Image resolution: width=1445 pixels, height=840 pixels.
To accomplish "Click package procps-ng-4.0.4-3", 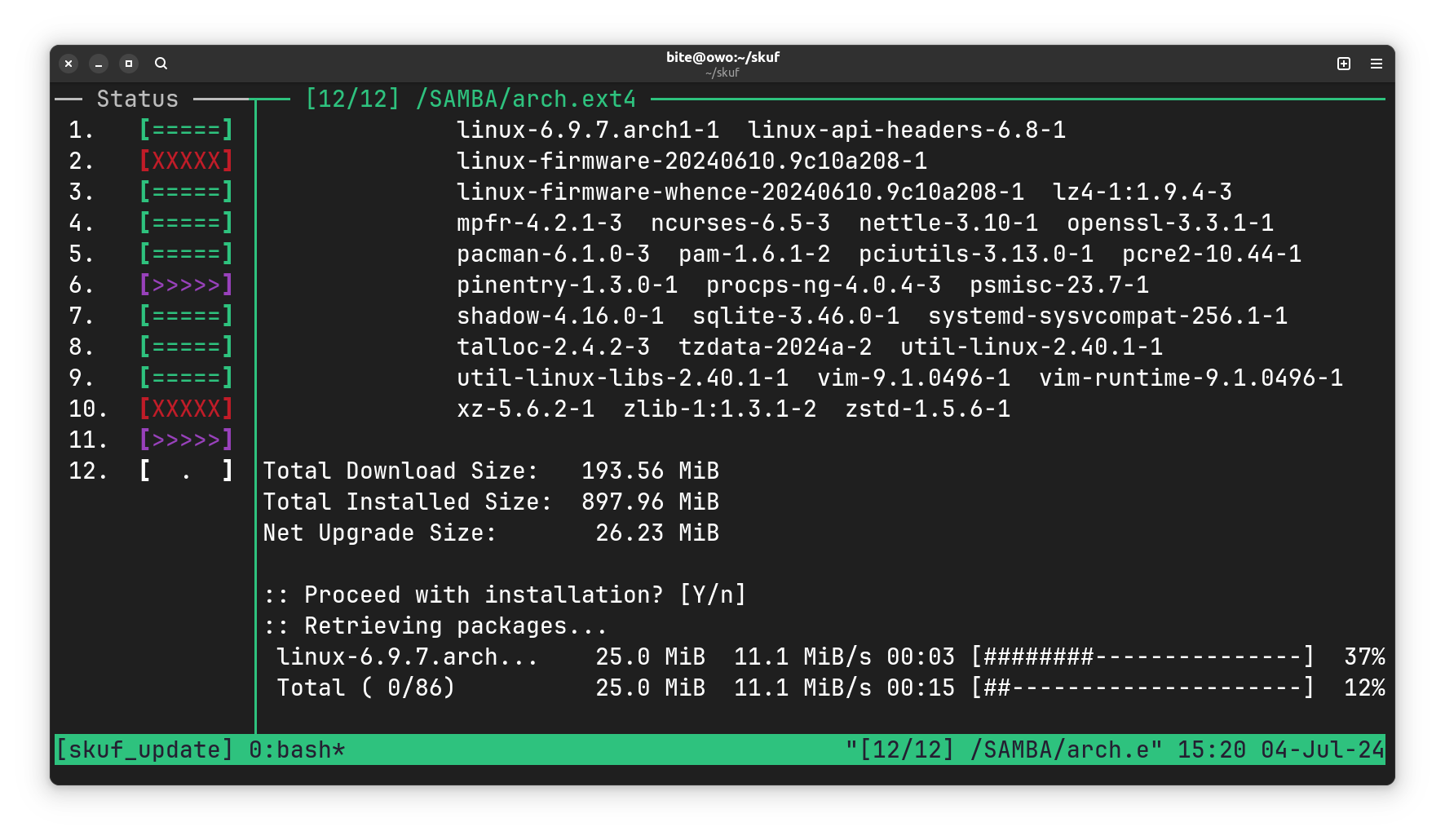I will [824, 285].
